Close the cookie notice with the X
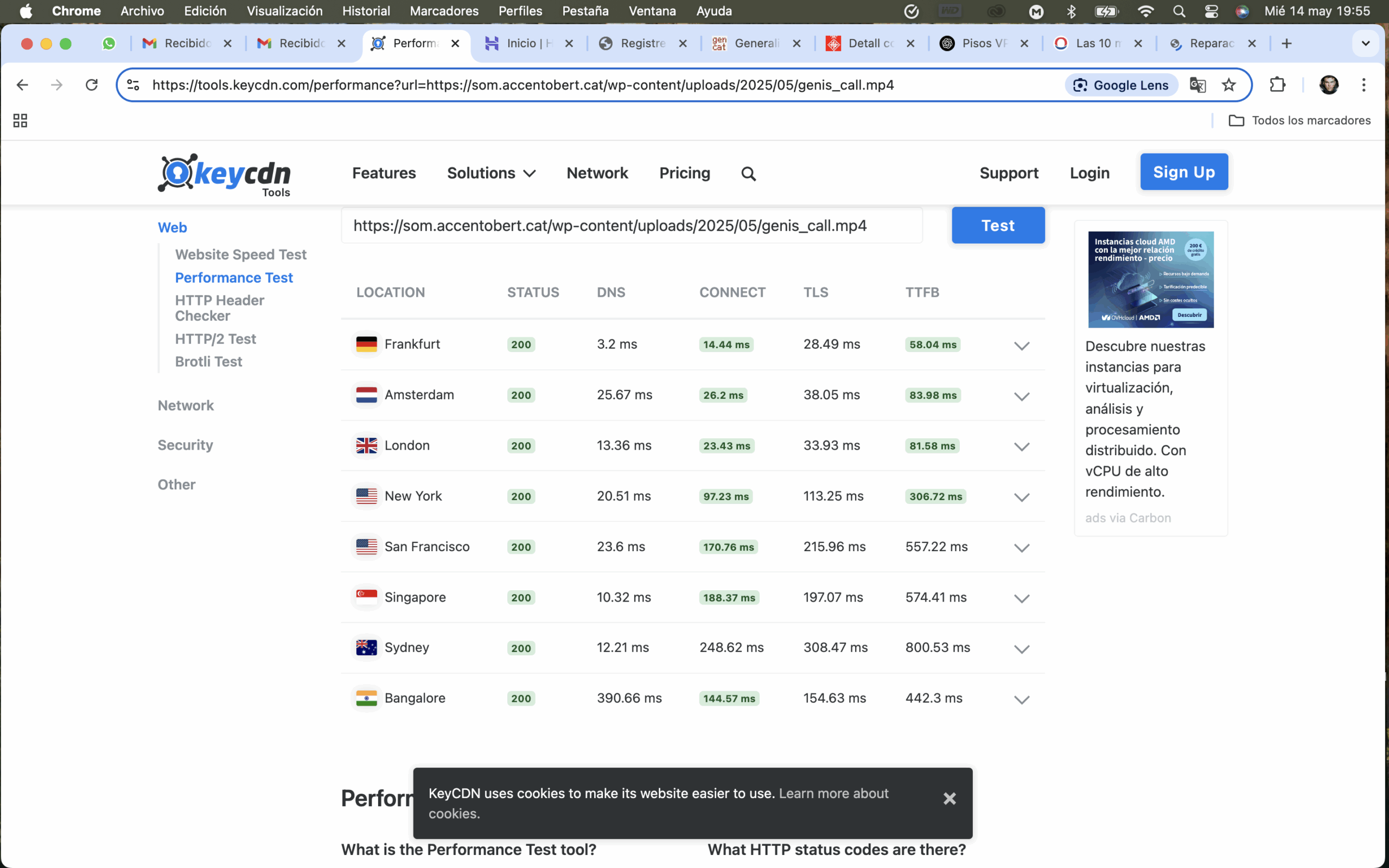 950,799
